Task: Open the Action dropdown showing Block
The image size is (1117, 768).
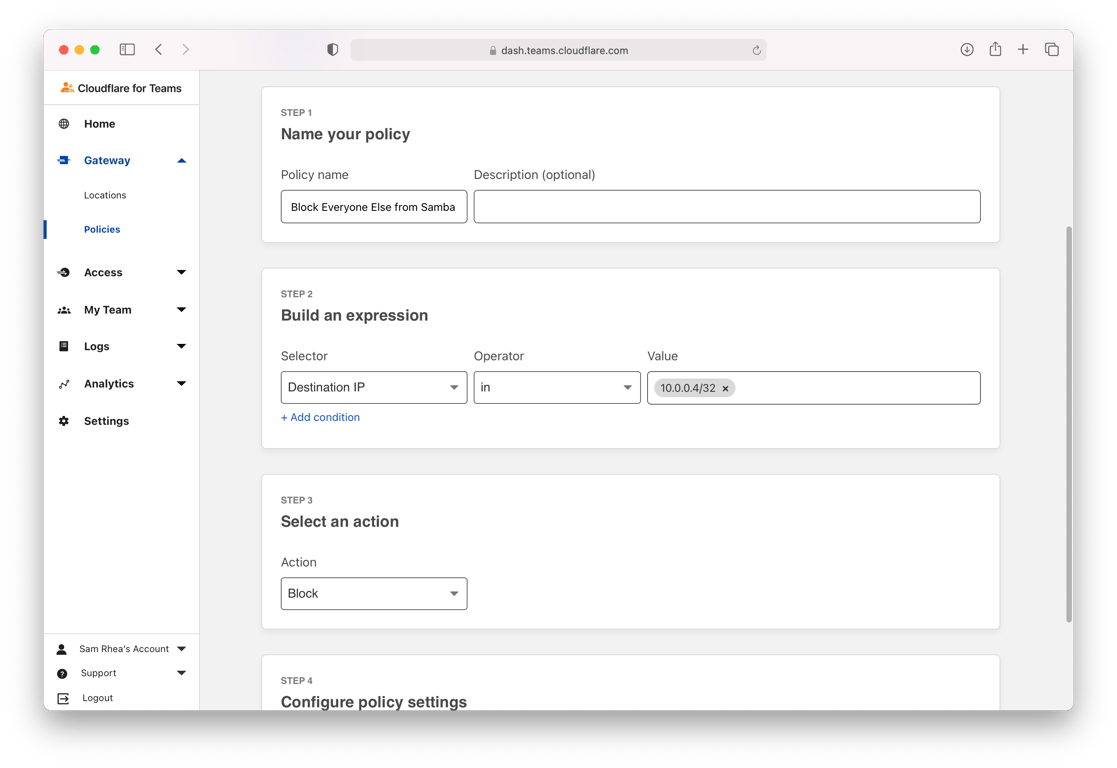Action: click(x=374, y=593)
